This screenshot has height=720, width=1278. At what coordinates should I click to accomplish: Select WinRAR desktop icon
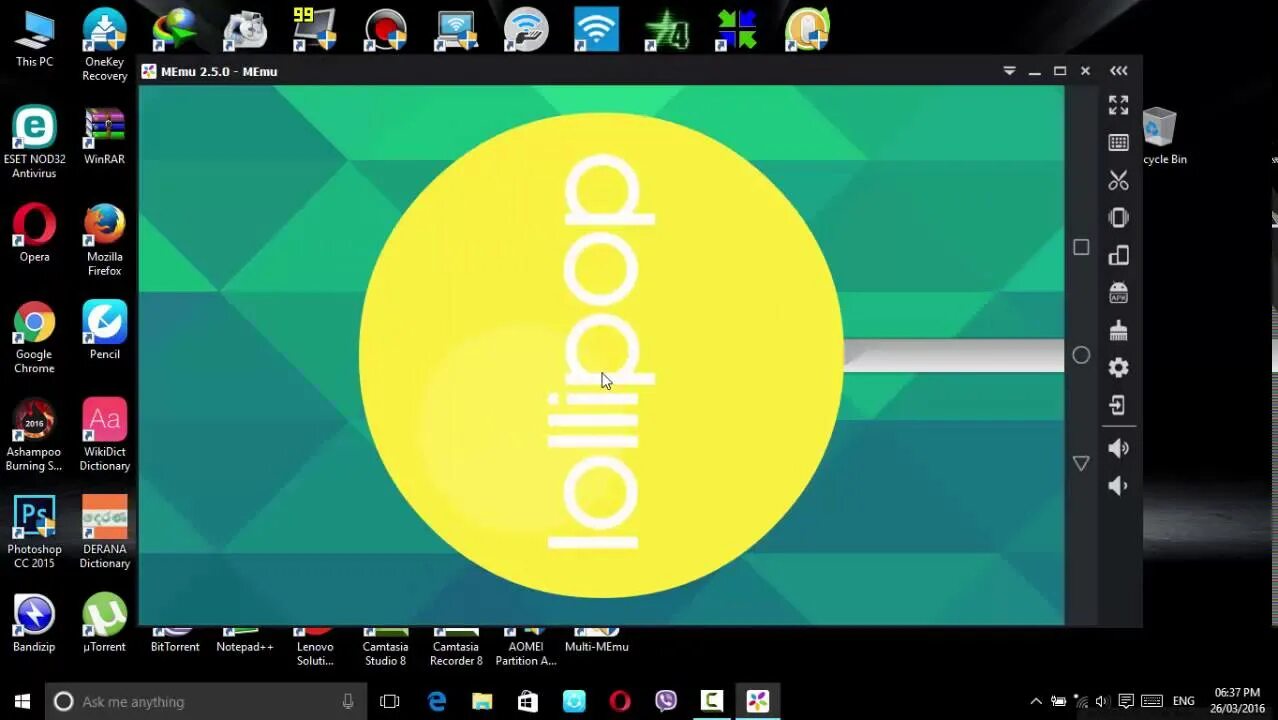pos(105,136)
